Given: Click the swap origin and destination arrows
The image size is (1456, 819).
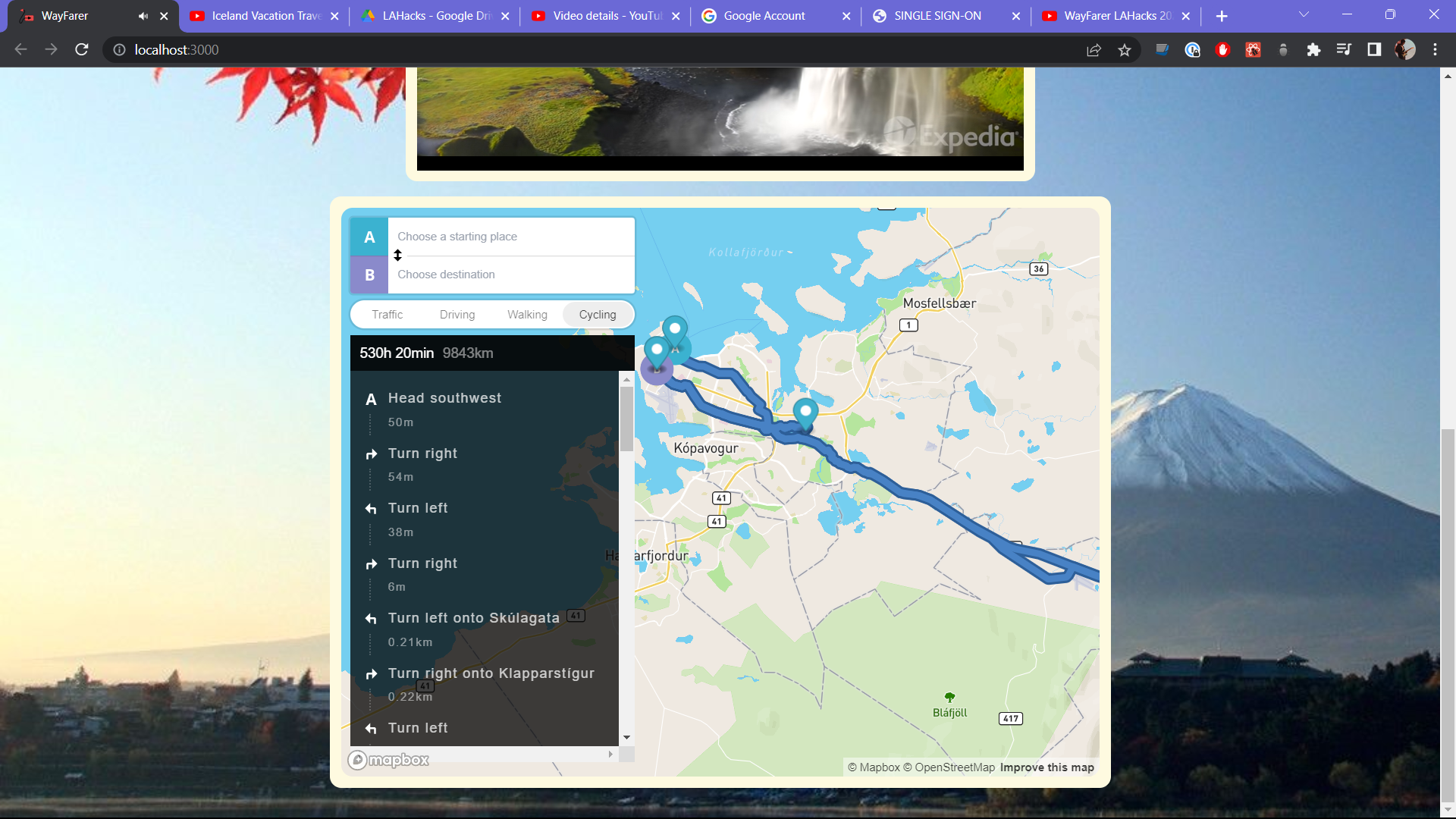Looking at the screenshot, I should pyautogui.click(x=397, y=256).
